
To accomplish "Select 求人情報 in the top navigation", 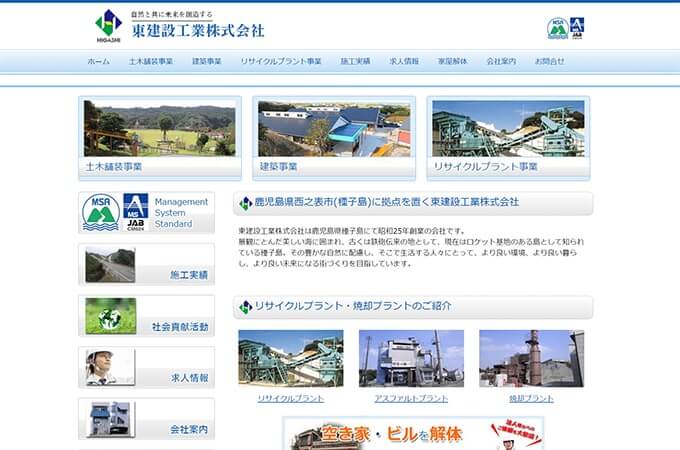I will (x=404, y=61).
